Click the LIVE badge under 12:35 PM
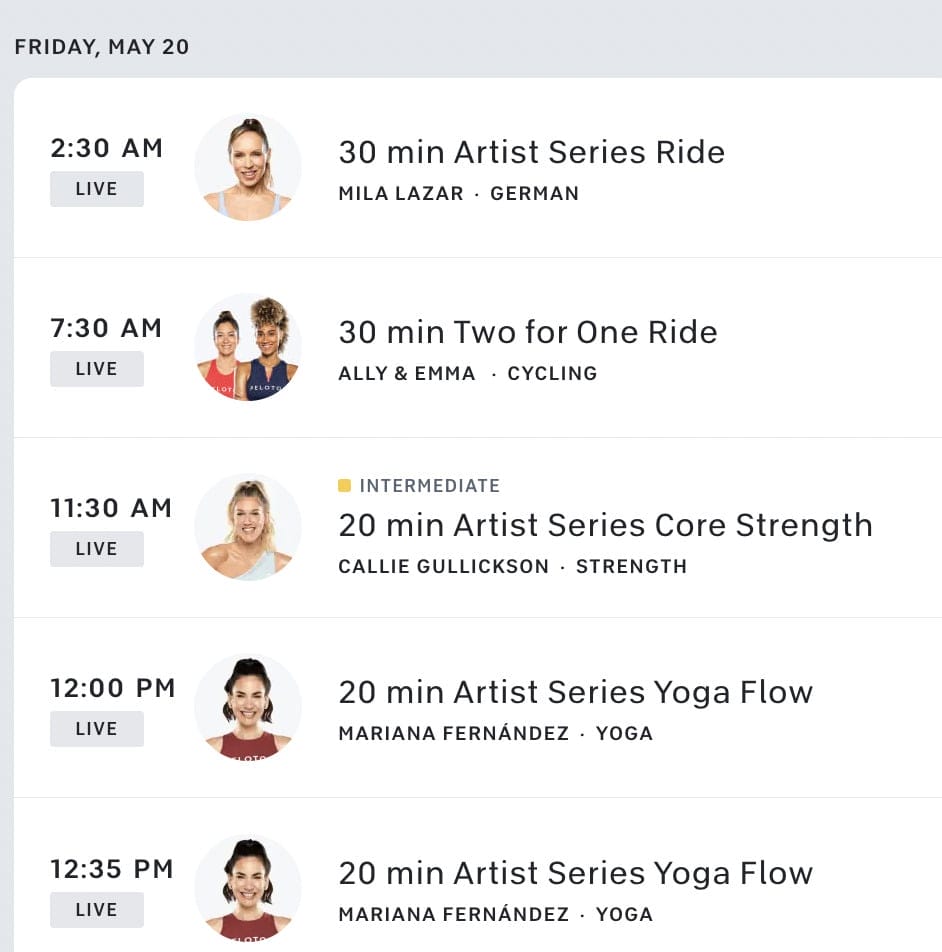The height and width of the screenshot is (952, 942). (x=97, y=910)
